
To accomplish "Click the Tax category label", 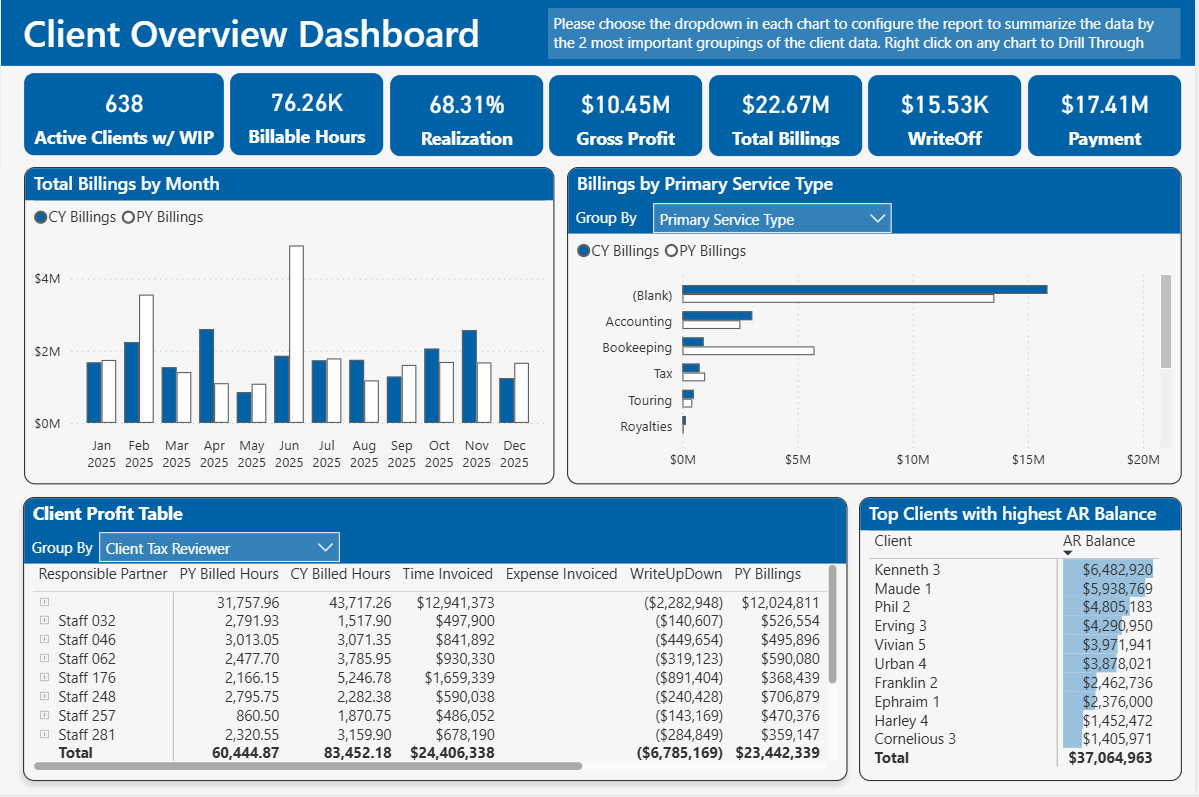I will coord(662,374).
